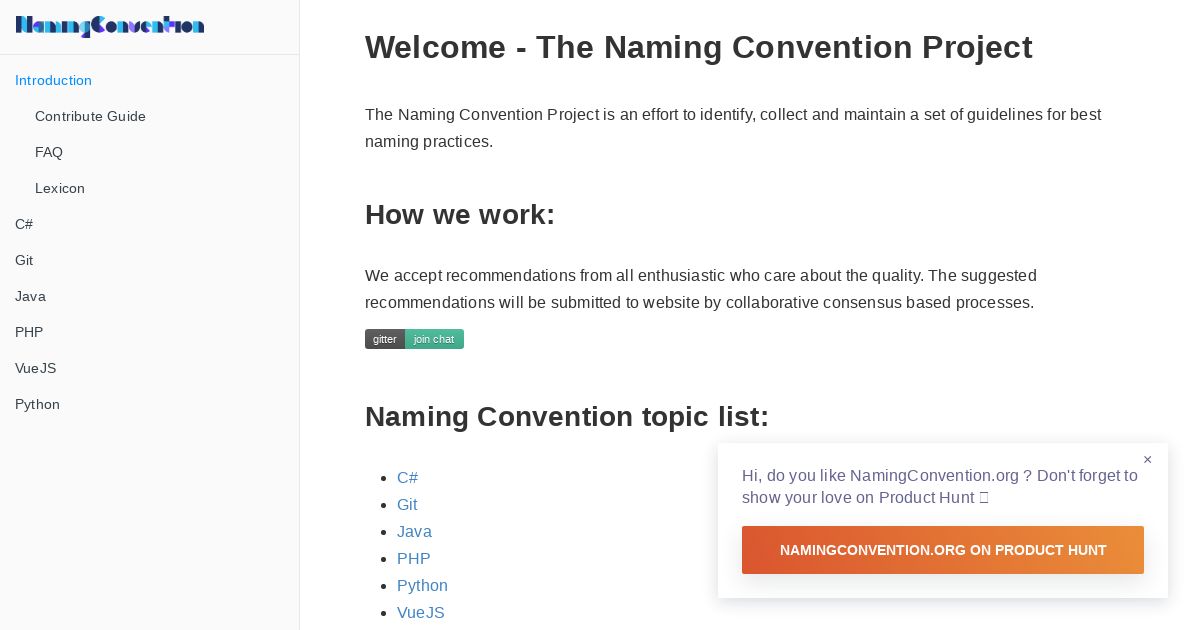The height and width of the screenshot is (630, 1200).
Task: Click the Welcome page title heading
Action: point(698,47)
